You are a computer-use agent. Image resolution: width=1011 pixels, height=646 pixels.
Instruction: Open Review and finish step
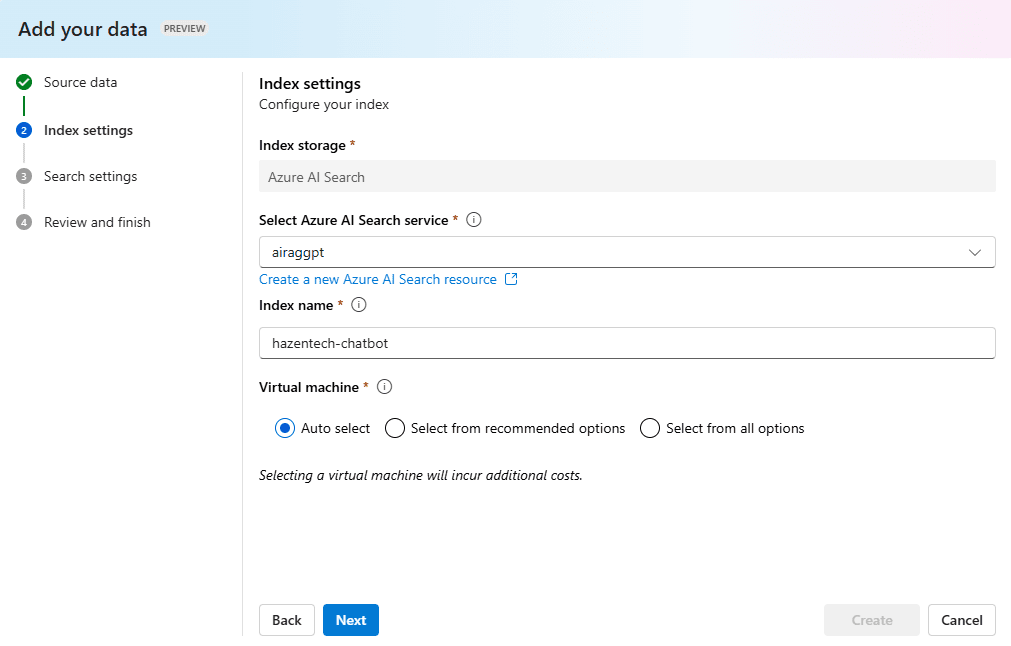[x=97, y=222]
